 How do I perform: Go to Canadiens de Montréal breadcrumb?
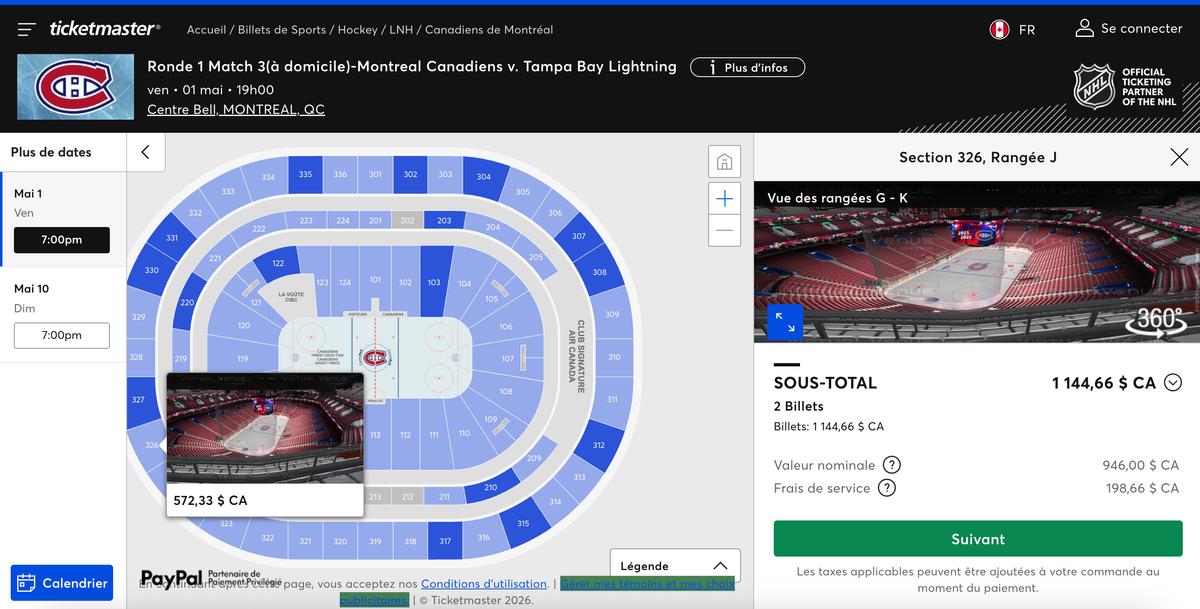click(x=488, y=30)
